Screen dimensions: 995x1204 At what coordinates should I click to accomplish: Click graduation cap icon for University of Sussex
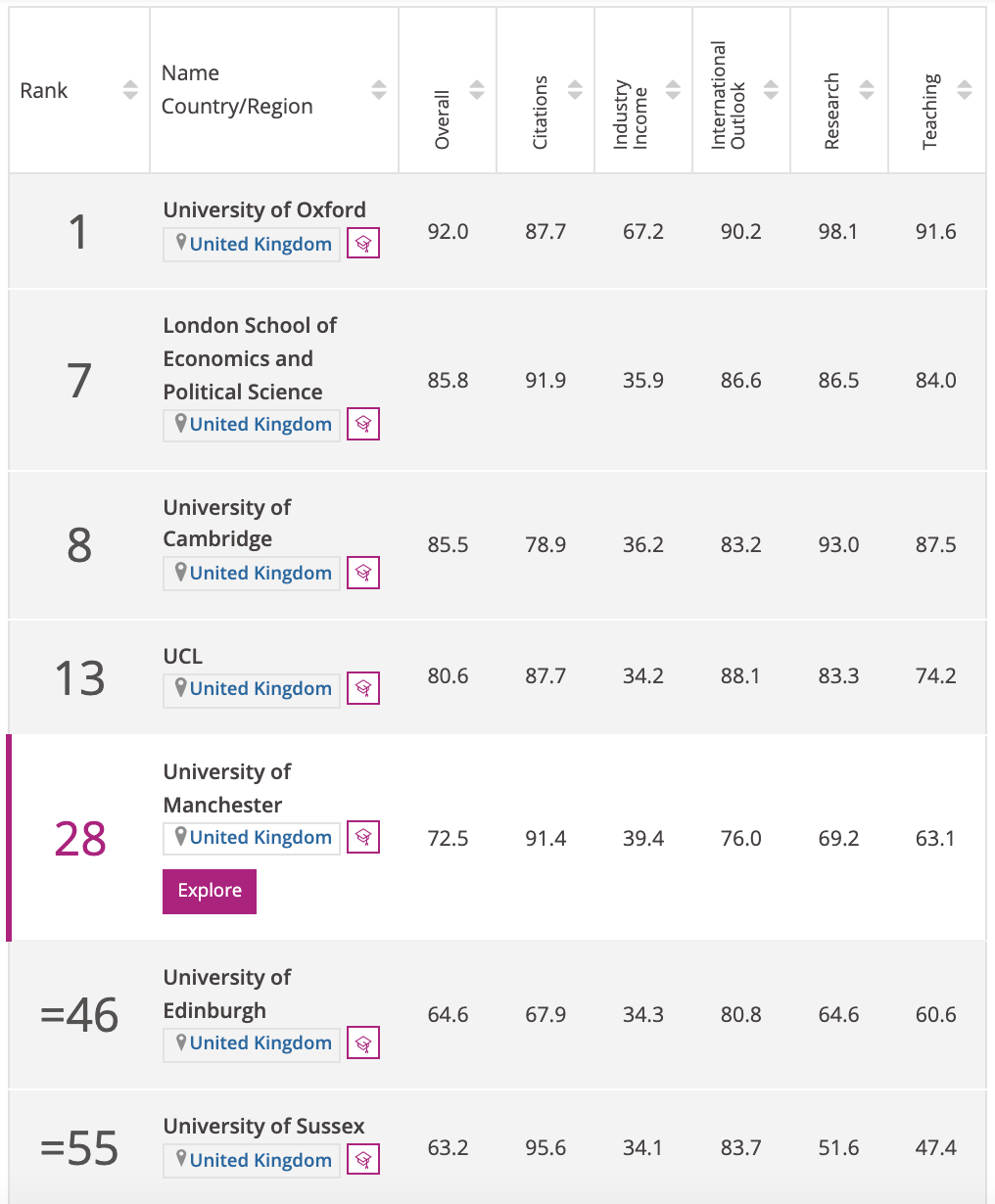pyautogui.click(x=363, y=1160)
